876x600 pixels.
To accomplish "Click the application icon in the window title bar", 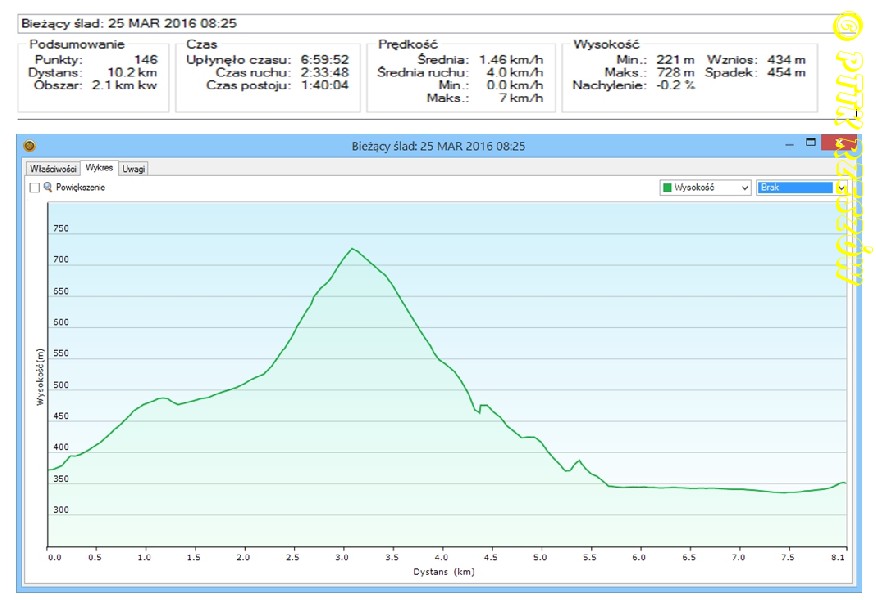I will point(29,146).
